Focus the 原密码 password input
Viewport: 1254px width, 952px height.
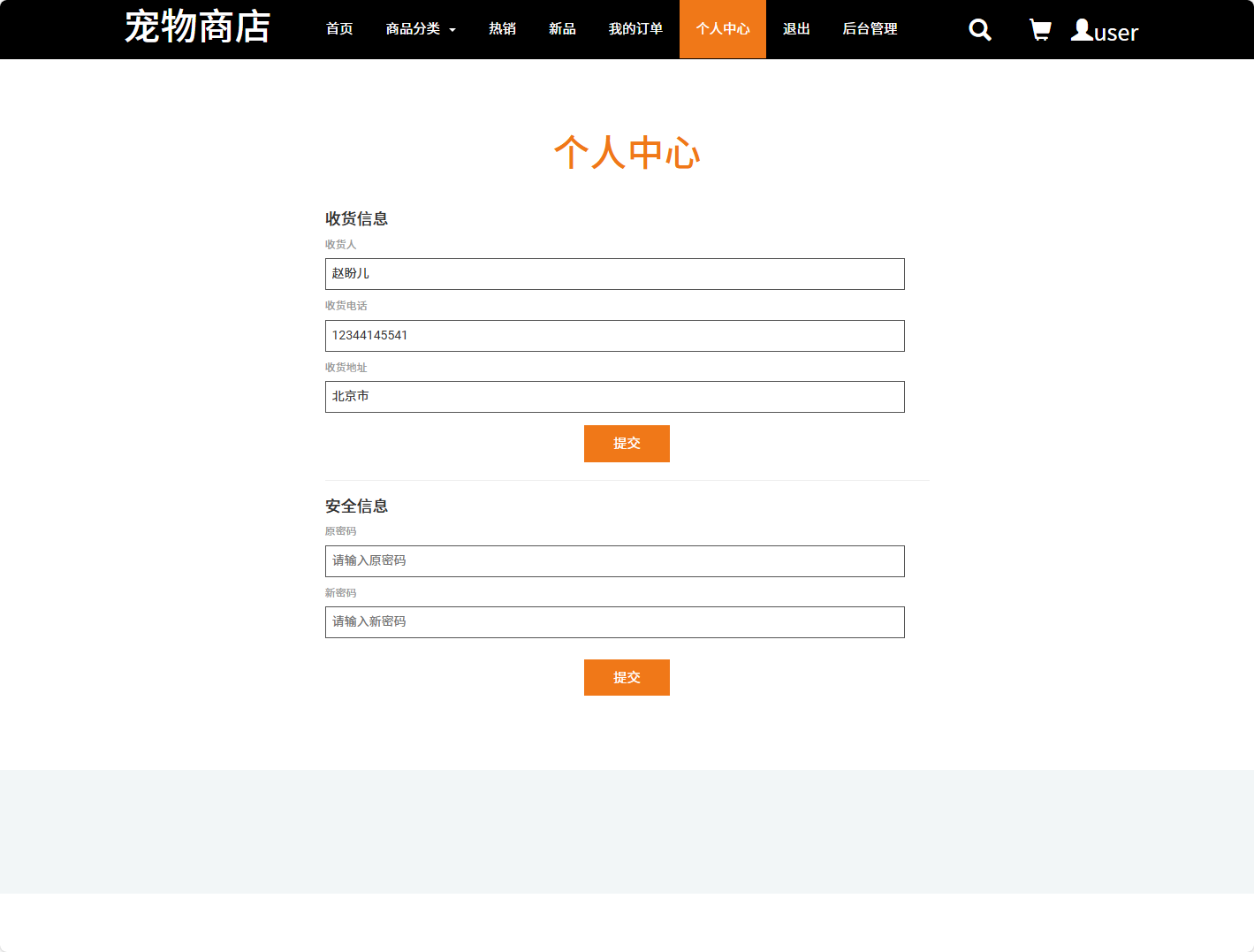click(615, 561)
